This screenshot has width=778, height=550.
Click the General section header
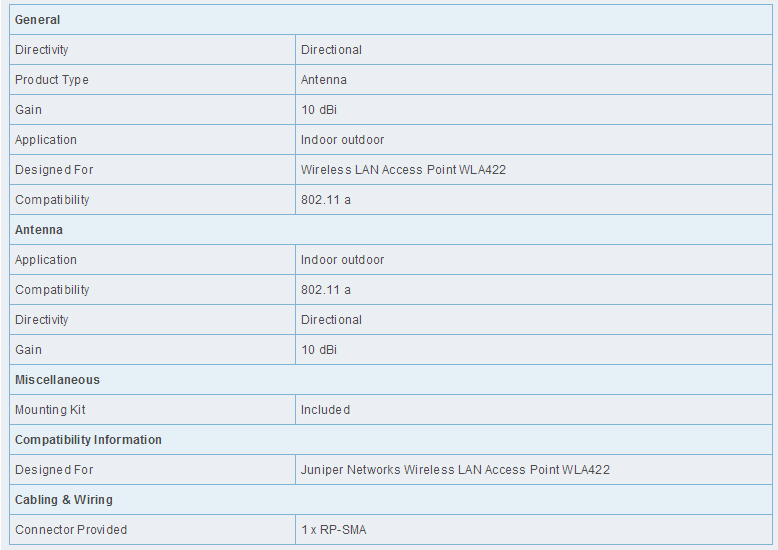click(38, 20)
